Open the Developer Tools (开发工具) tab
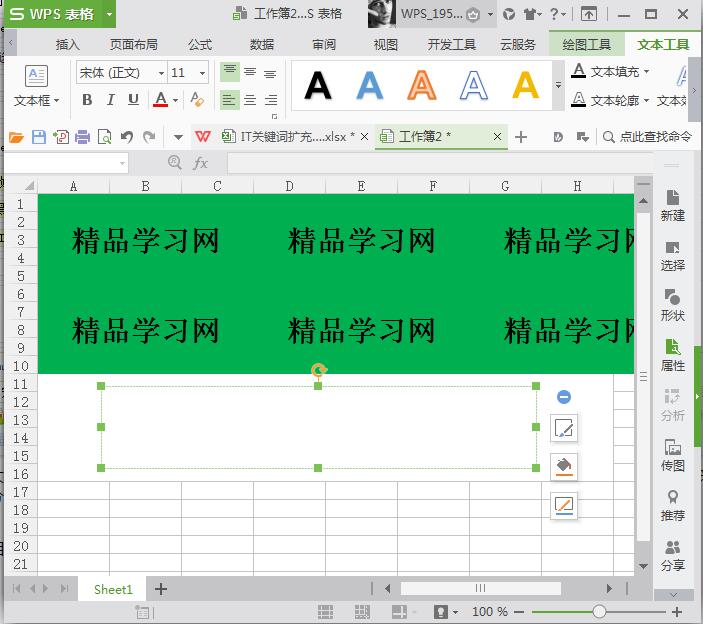The image size is (703, 624). (451, 44)
